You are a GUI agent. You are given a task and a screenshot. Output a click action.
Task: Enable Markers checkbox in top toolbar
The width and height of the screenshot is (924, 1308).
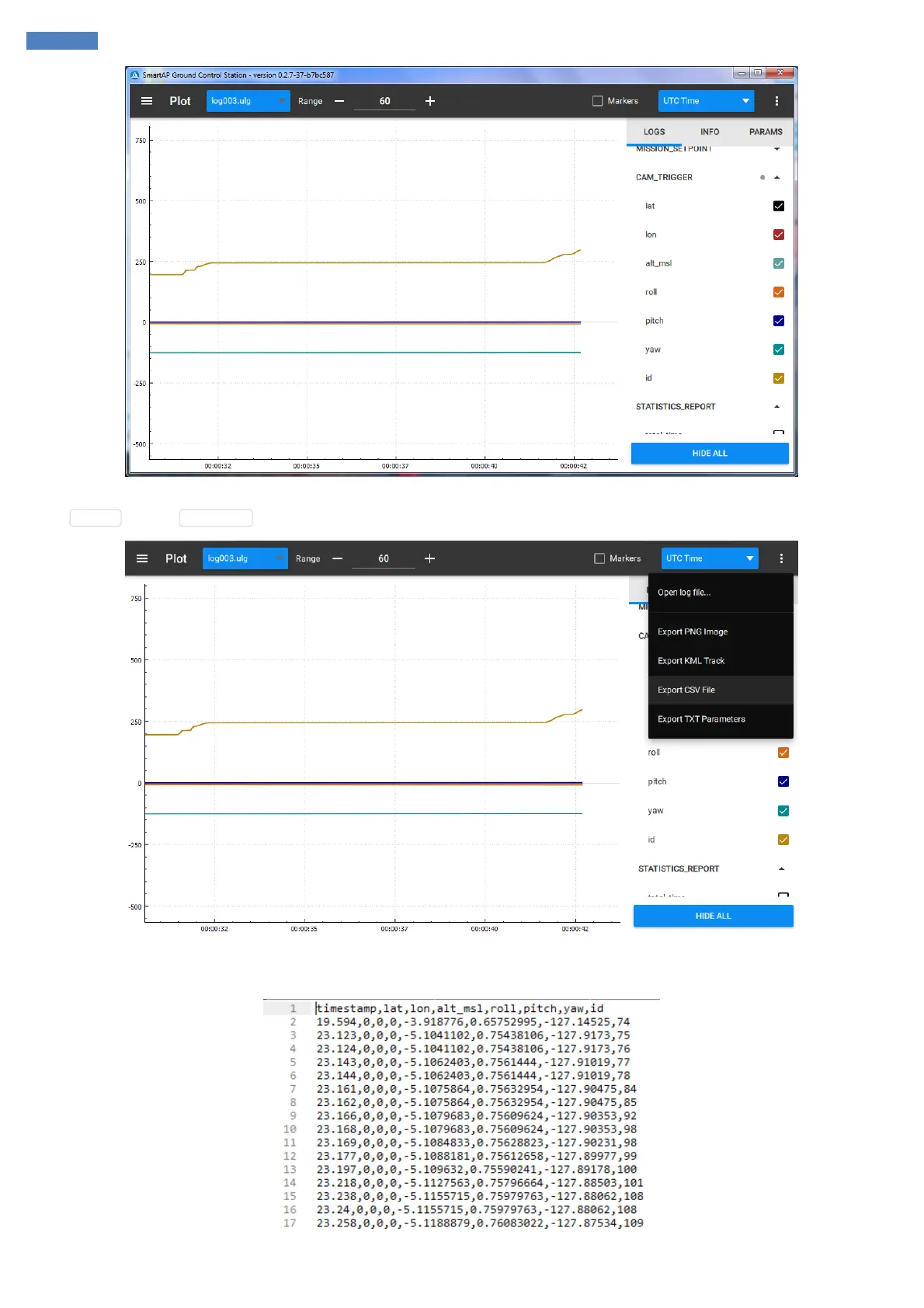pos(598,101)
